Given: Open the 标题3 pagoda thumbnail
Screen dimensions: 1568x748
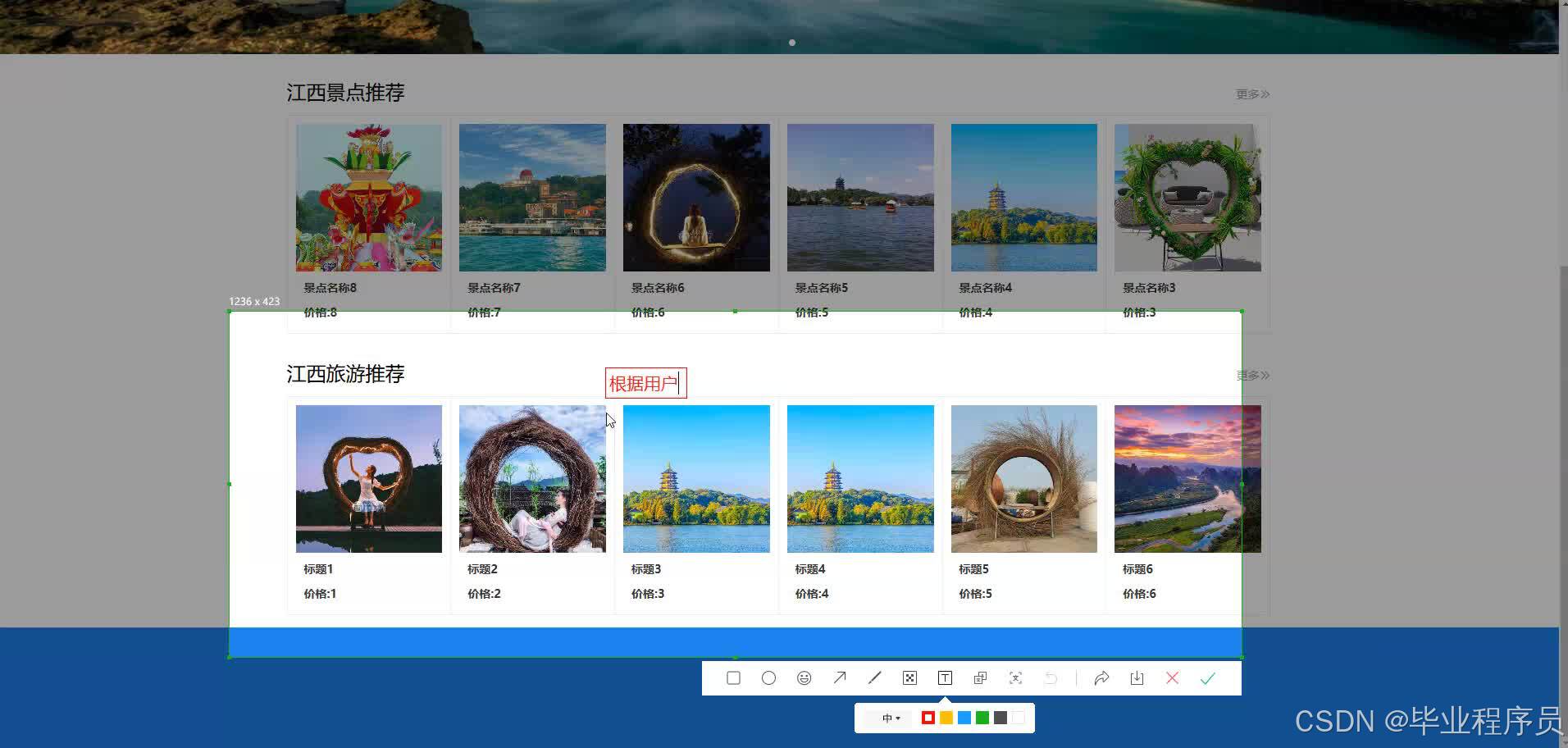Looking at the screenshot, I should coord(696,479).
